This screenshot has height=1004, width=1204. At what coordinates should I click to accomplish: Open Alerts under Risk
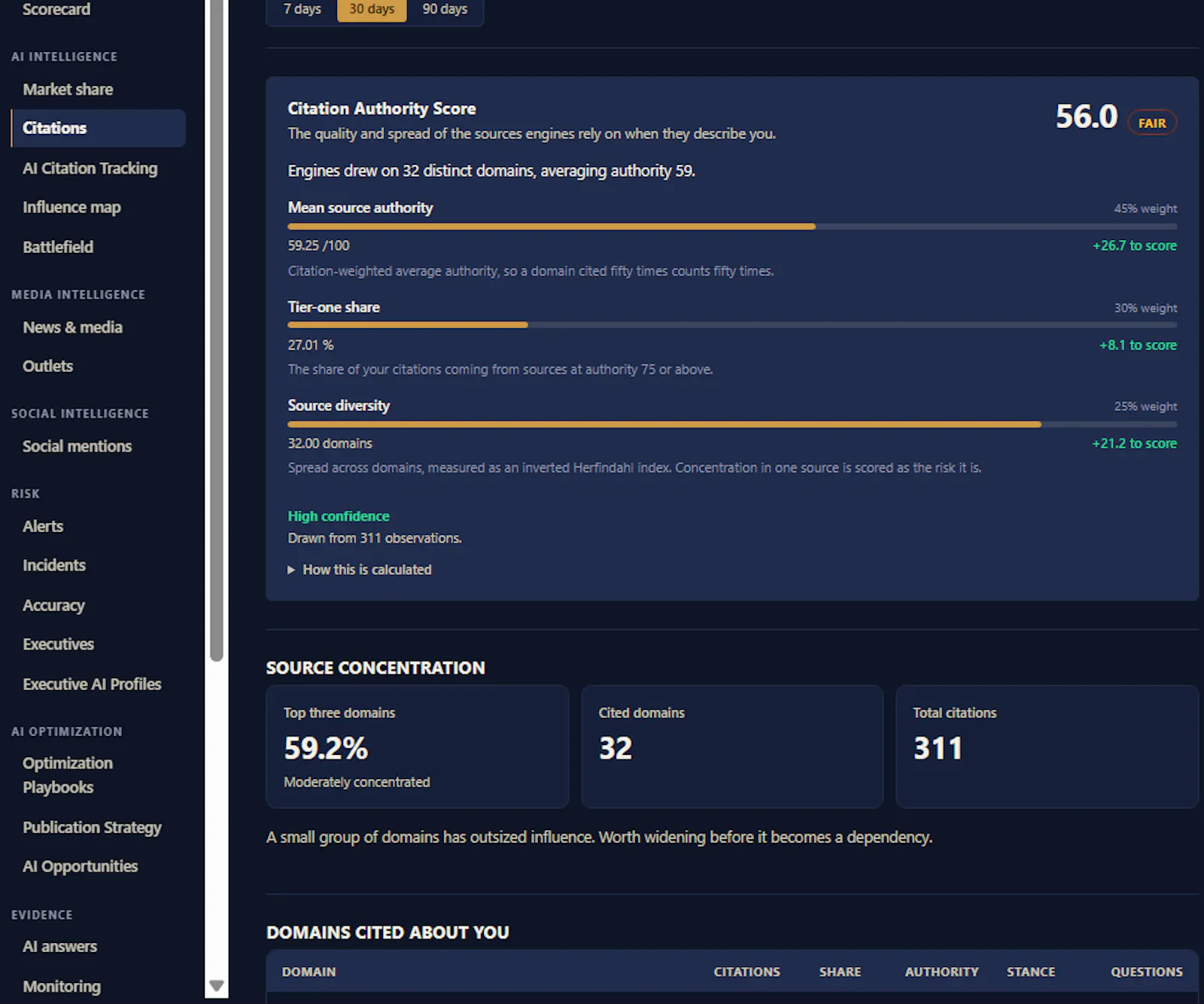43,527
